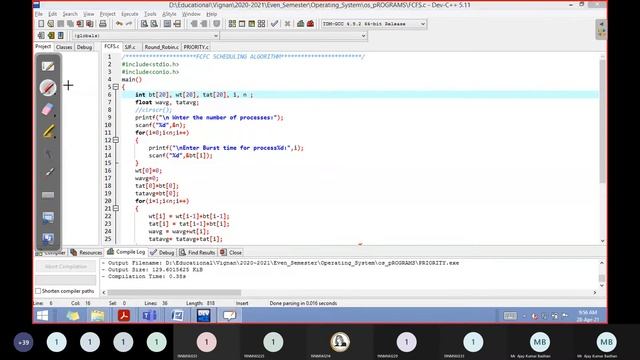Image resolution: width=640 pixels, height=360 pixels.
Task: Toggle the Shorten compiler paths checkbox
Action: [x=38, y=291]
